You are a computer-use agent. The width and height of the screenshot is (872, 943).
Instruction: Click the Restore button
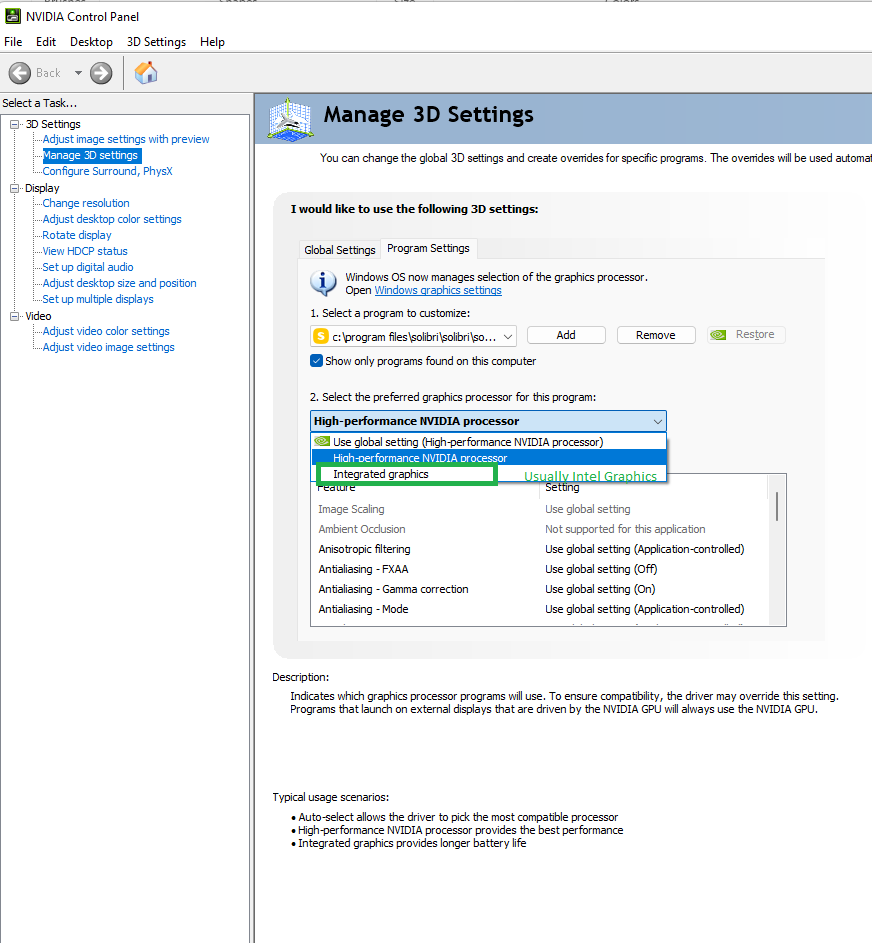pyautogui.click(x=746, y=334)
